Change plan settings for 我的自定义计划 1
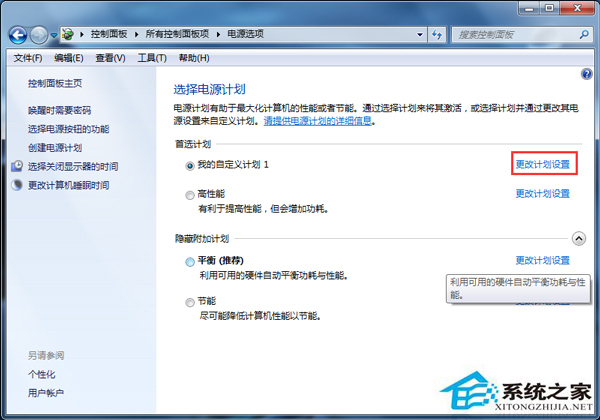600x420 pixels. coord(543,164)
